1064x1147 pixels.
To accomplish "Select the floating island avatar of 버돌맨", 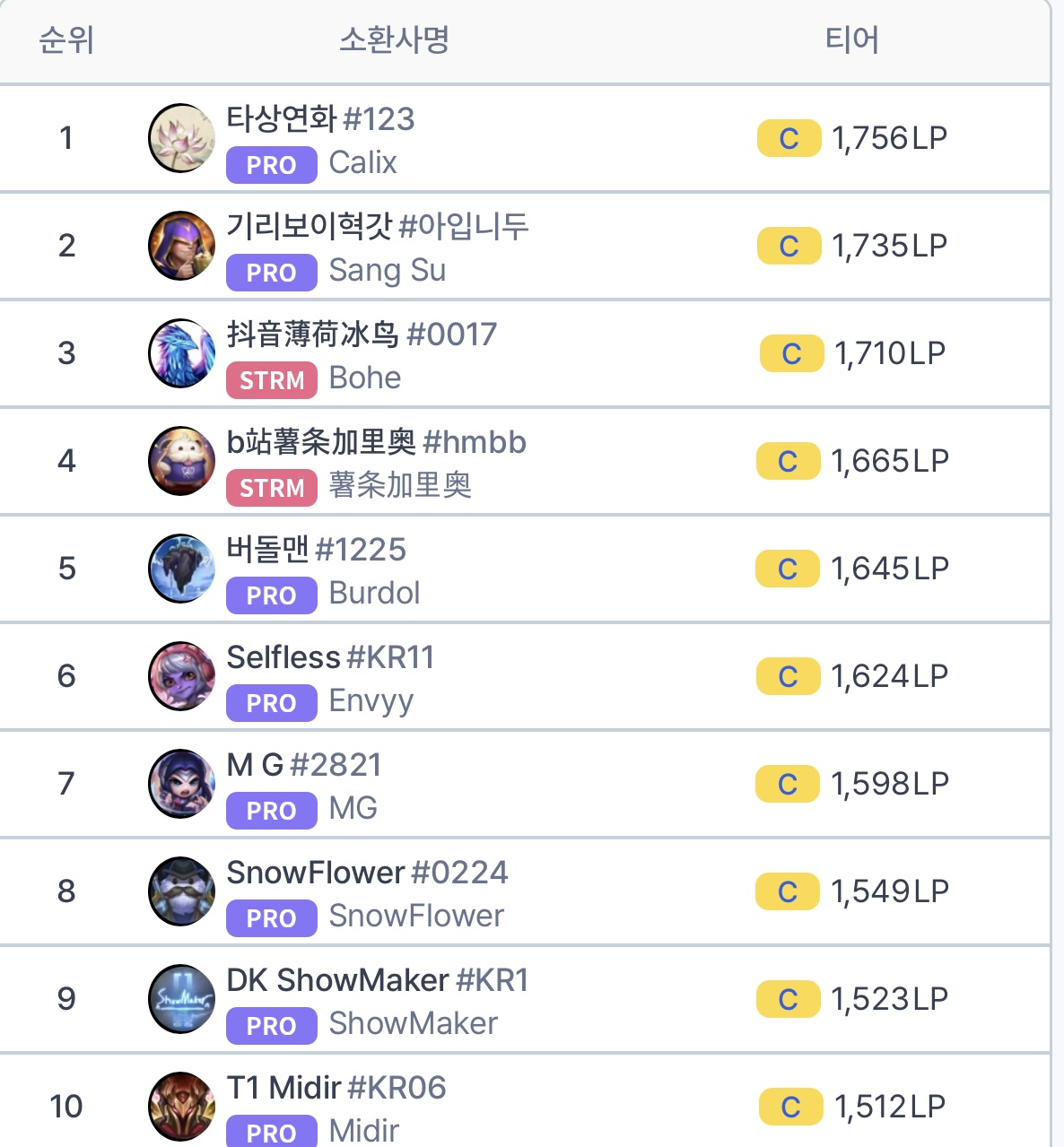I will point(181,569).
